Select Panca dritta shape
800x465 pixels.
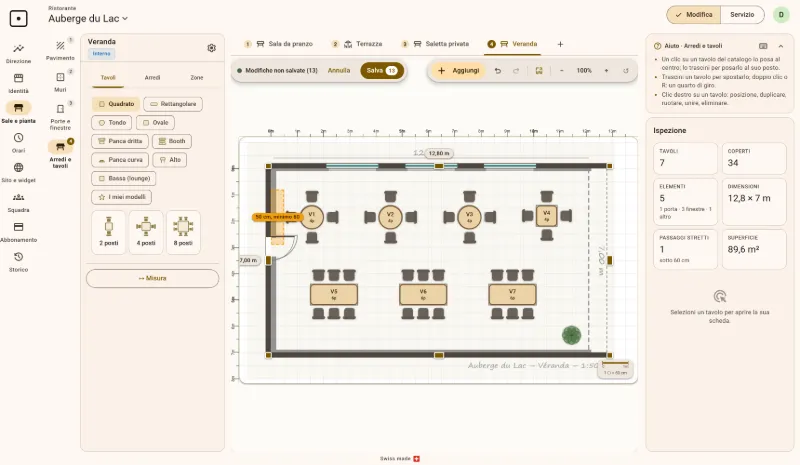[x=120, y=141]
